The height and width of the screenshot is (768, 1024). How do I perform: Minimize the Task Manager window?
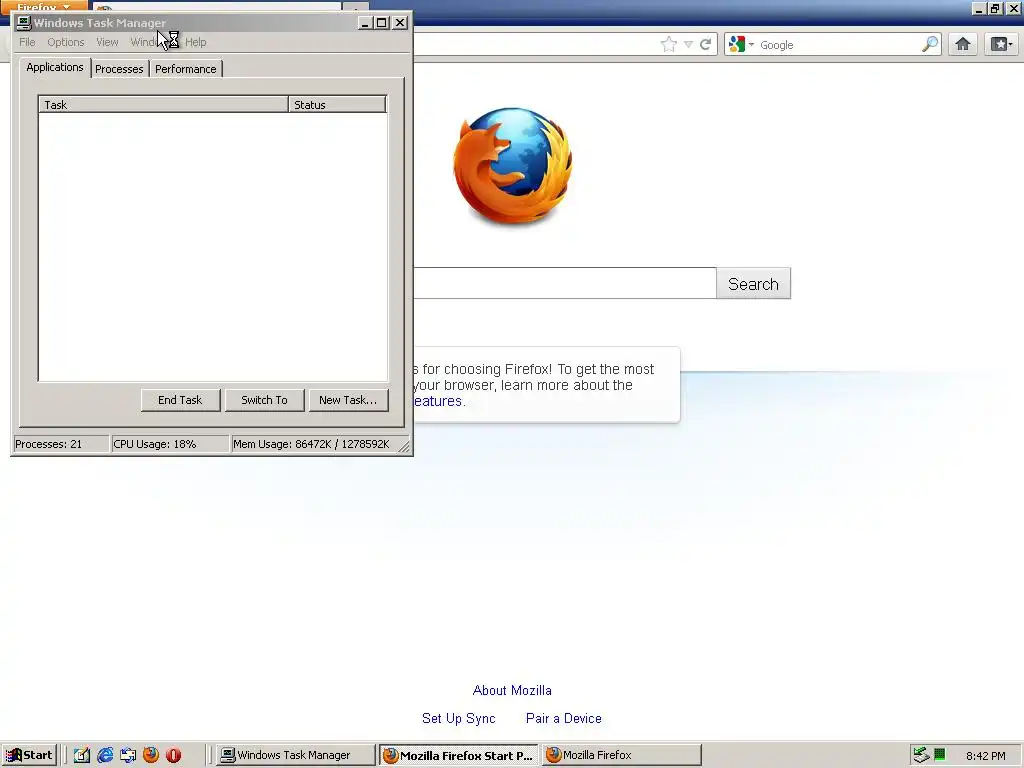pyautogui.click(x=365, y=23)
